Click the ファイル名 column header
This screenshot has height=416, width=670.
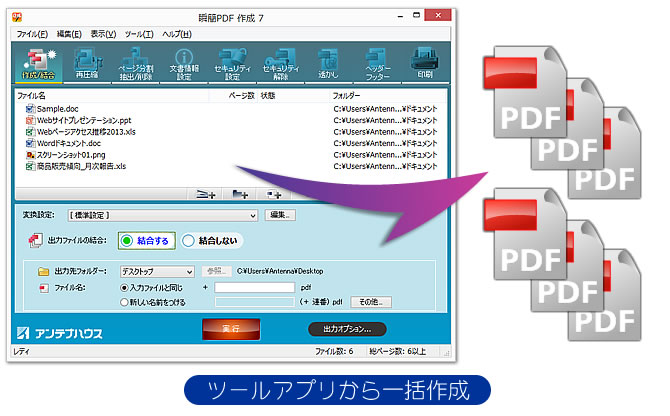point(31,96)
